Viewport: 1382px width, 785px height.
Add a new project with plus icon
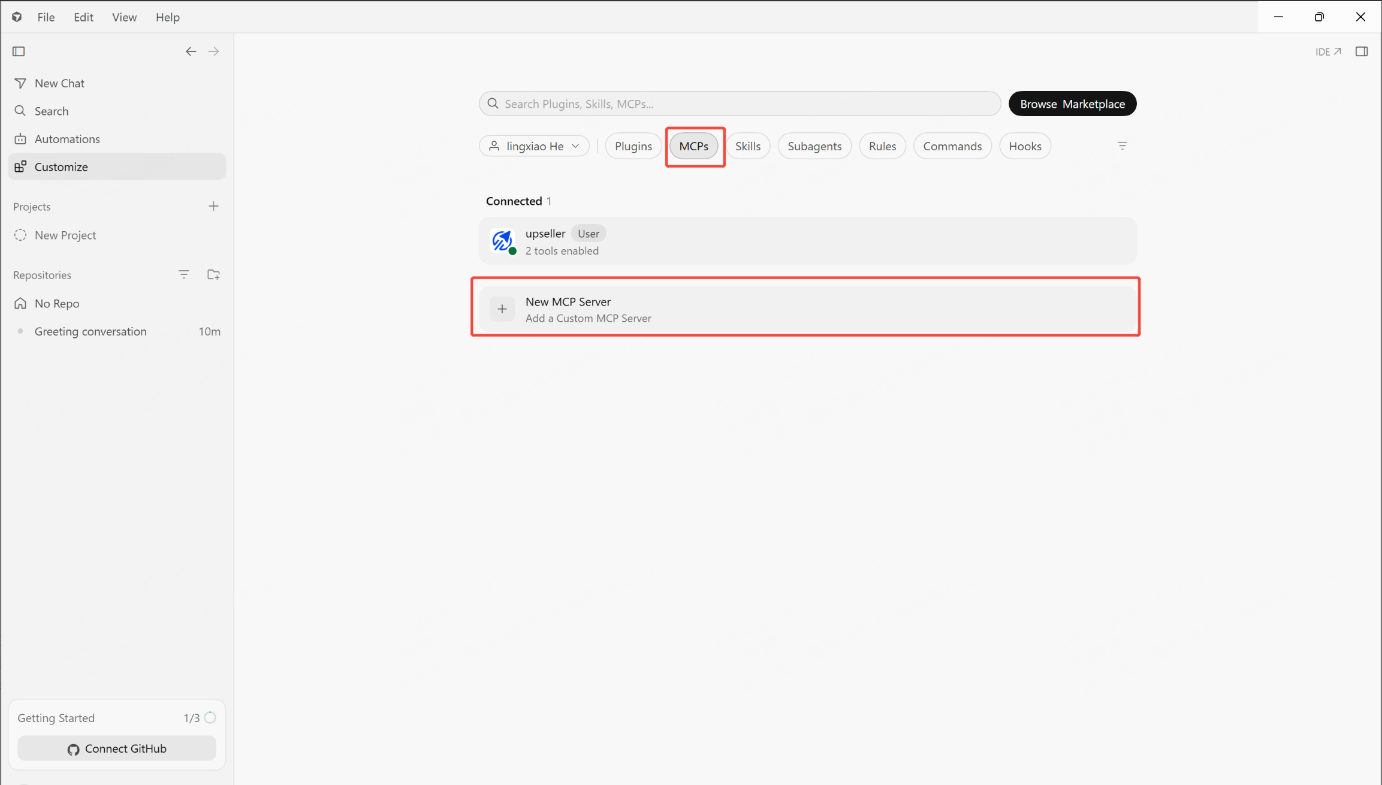(213, 206)
